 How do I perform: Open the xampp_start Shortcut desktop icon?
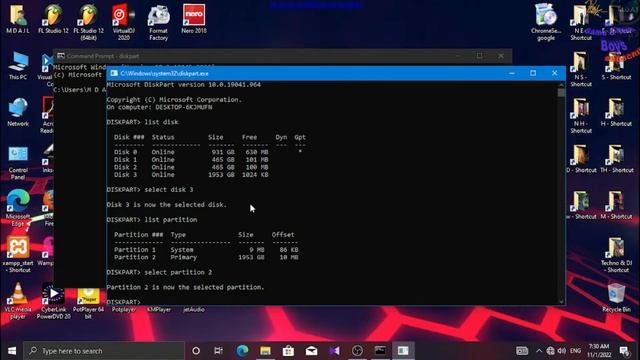18,254
